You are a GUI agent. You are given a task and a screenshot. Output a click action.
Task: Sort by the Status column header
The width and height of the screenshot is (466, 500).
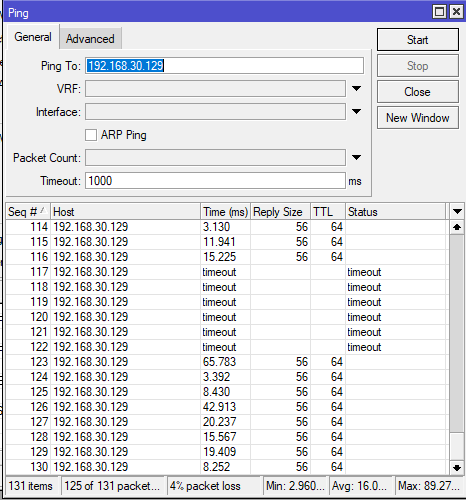(396, 212)
